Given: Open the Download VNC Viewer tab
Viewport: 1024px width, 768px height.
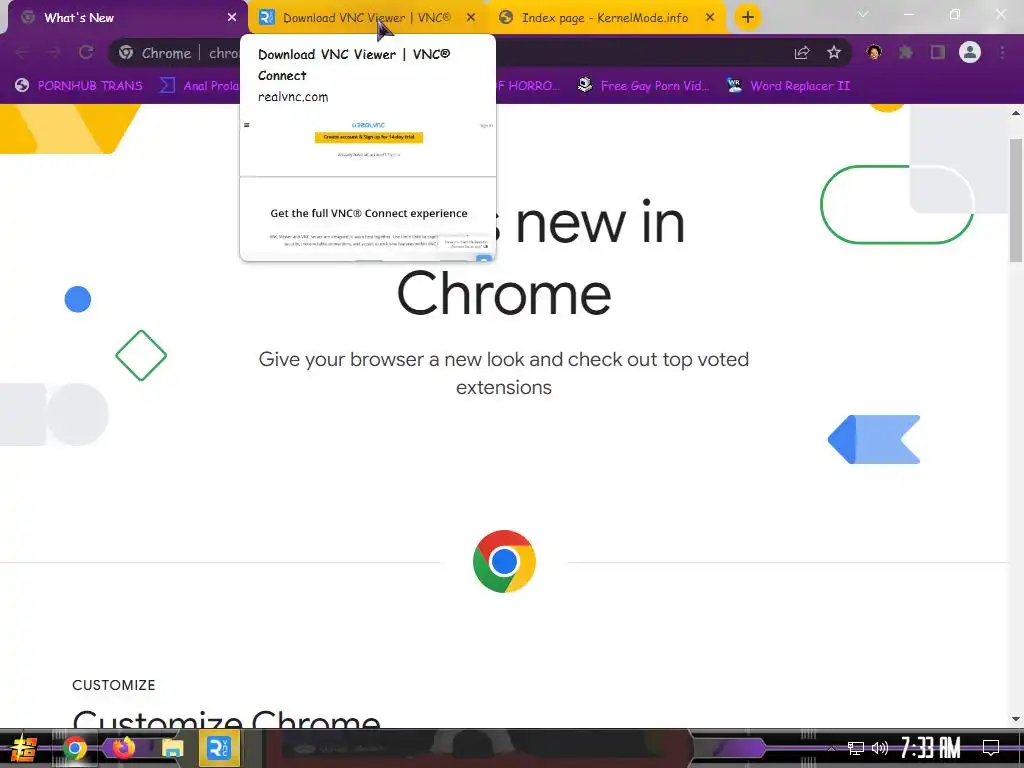Looking at the screenshot, I should click(366, 18).
